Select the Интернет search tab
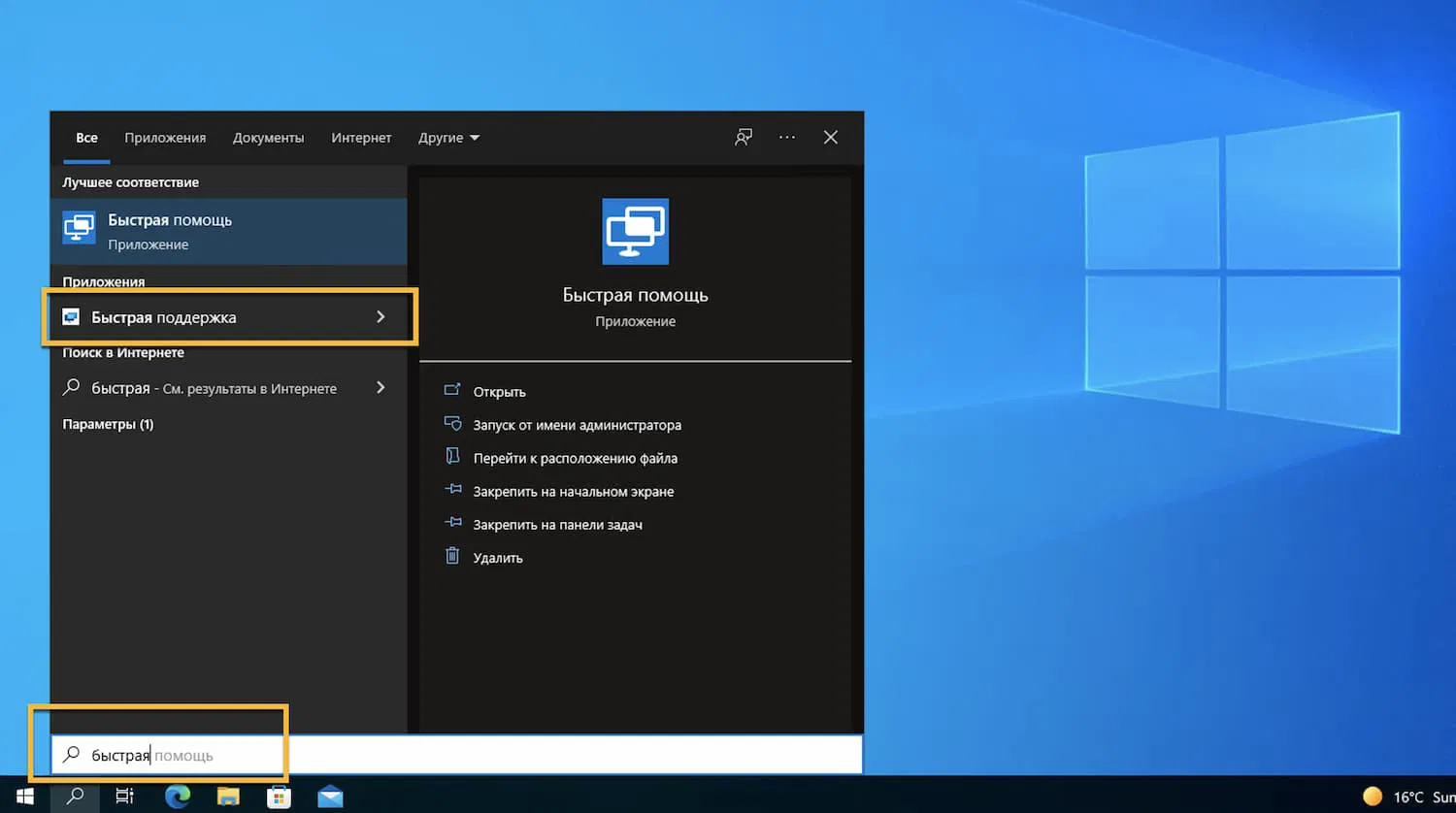Screen dimensions: 1456x813 [361, 138]
